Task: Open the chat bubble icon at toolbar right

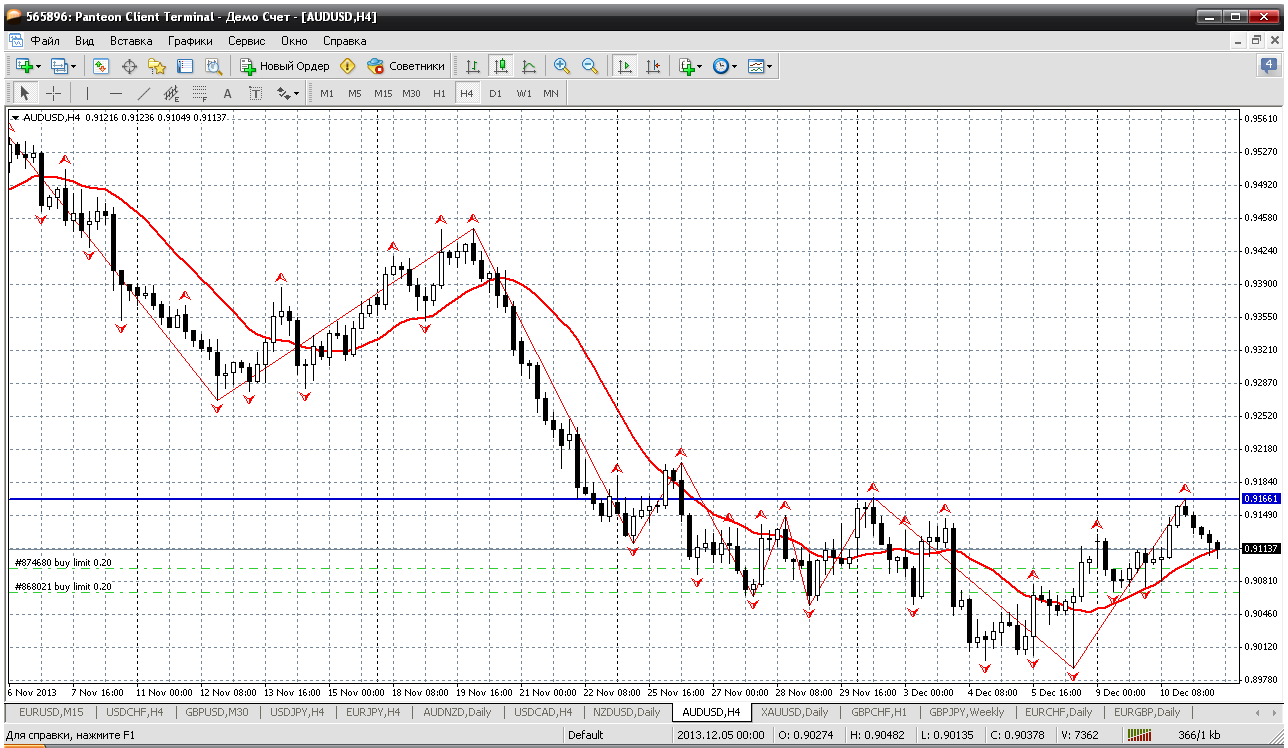Action: tap(1268, 66)
